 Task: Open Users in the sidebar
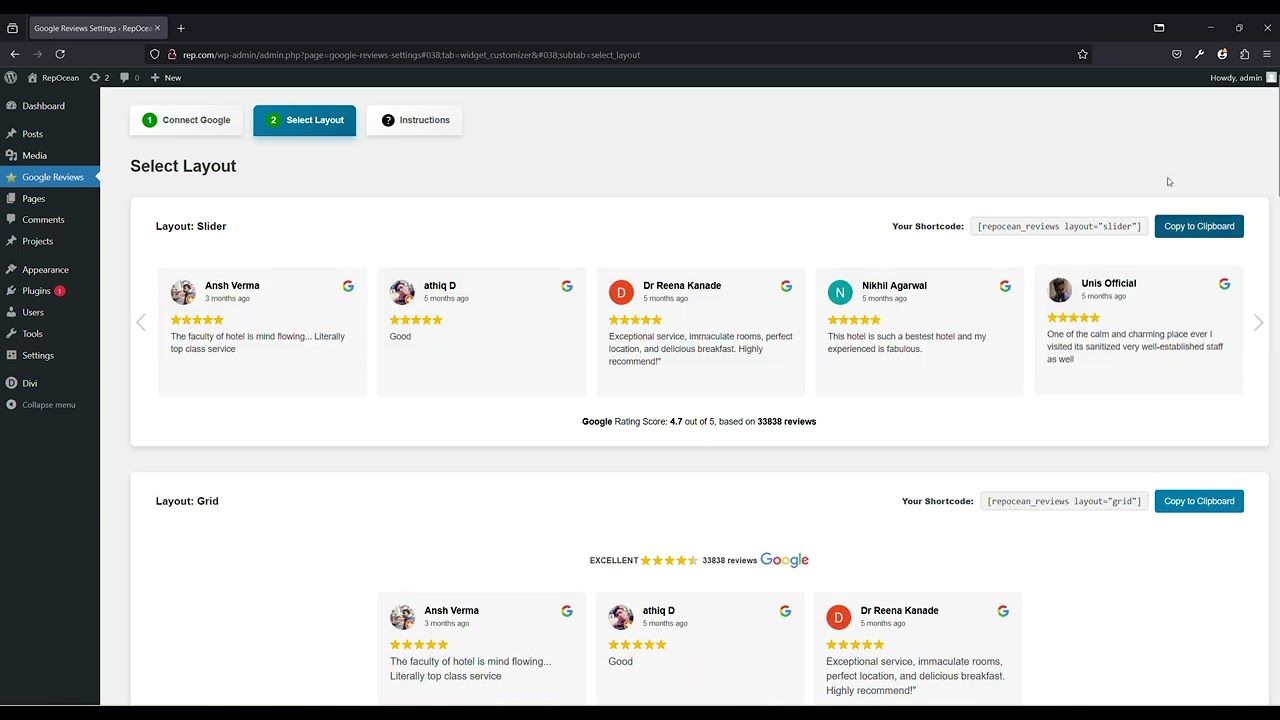[33, 312]
